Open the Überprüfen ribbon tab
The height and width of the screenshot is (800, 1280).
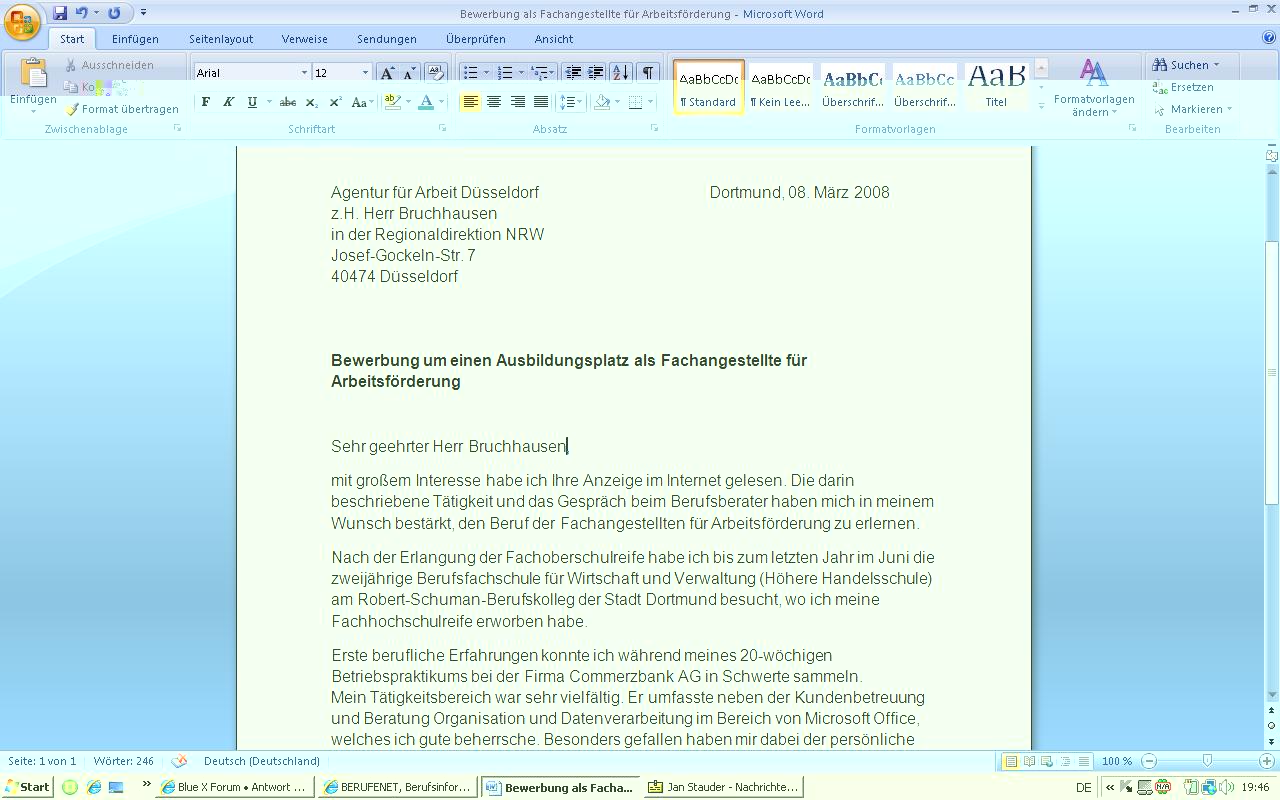[x=475, y=39]
